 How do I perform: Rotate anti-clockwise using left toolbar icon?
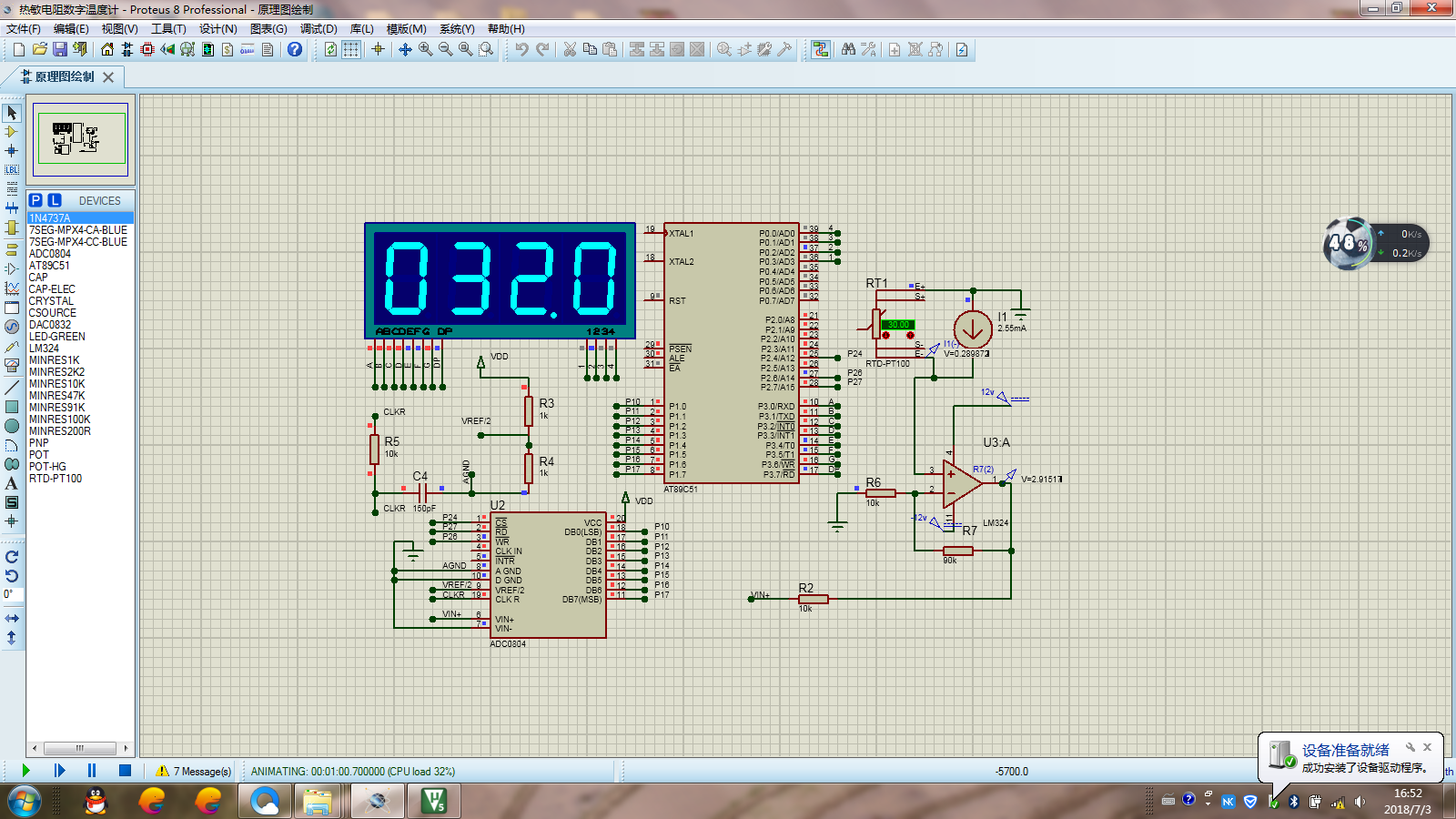(12, 576)
